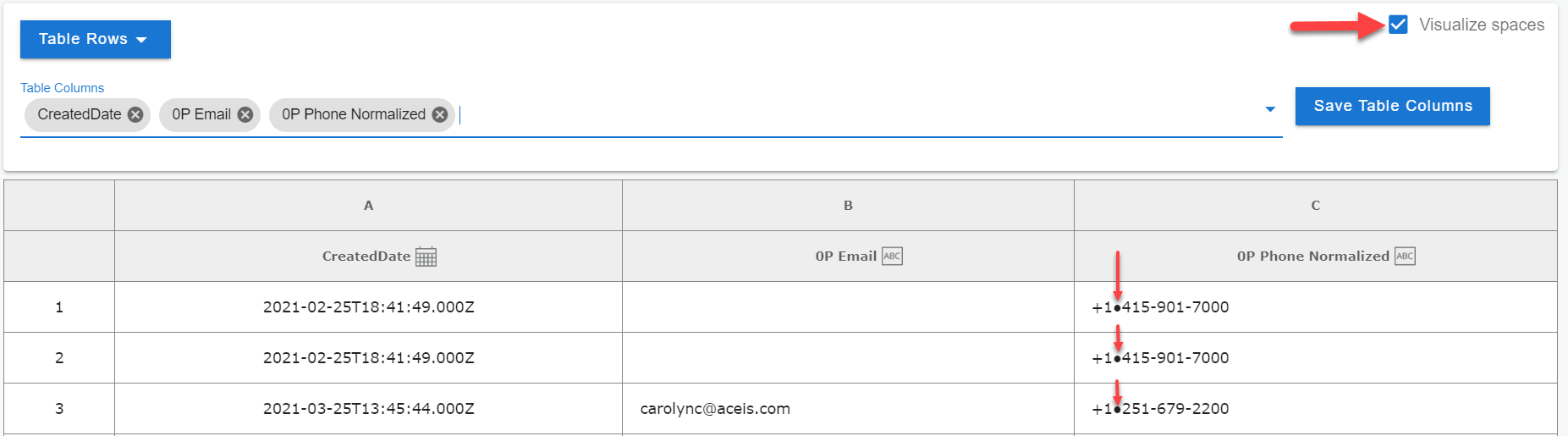
Task: Click the ABC icon beside 0P Phone Normalized
Action: (x=1405, y=256)
